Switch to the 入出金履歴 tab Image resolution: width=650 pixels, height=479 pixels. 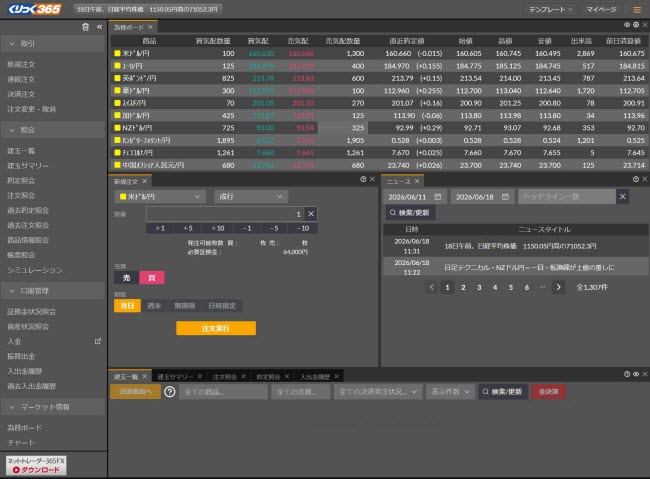point(315,377)
